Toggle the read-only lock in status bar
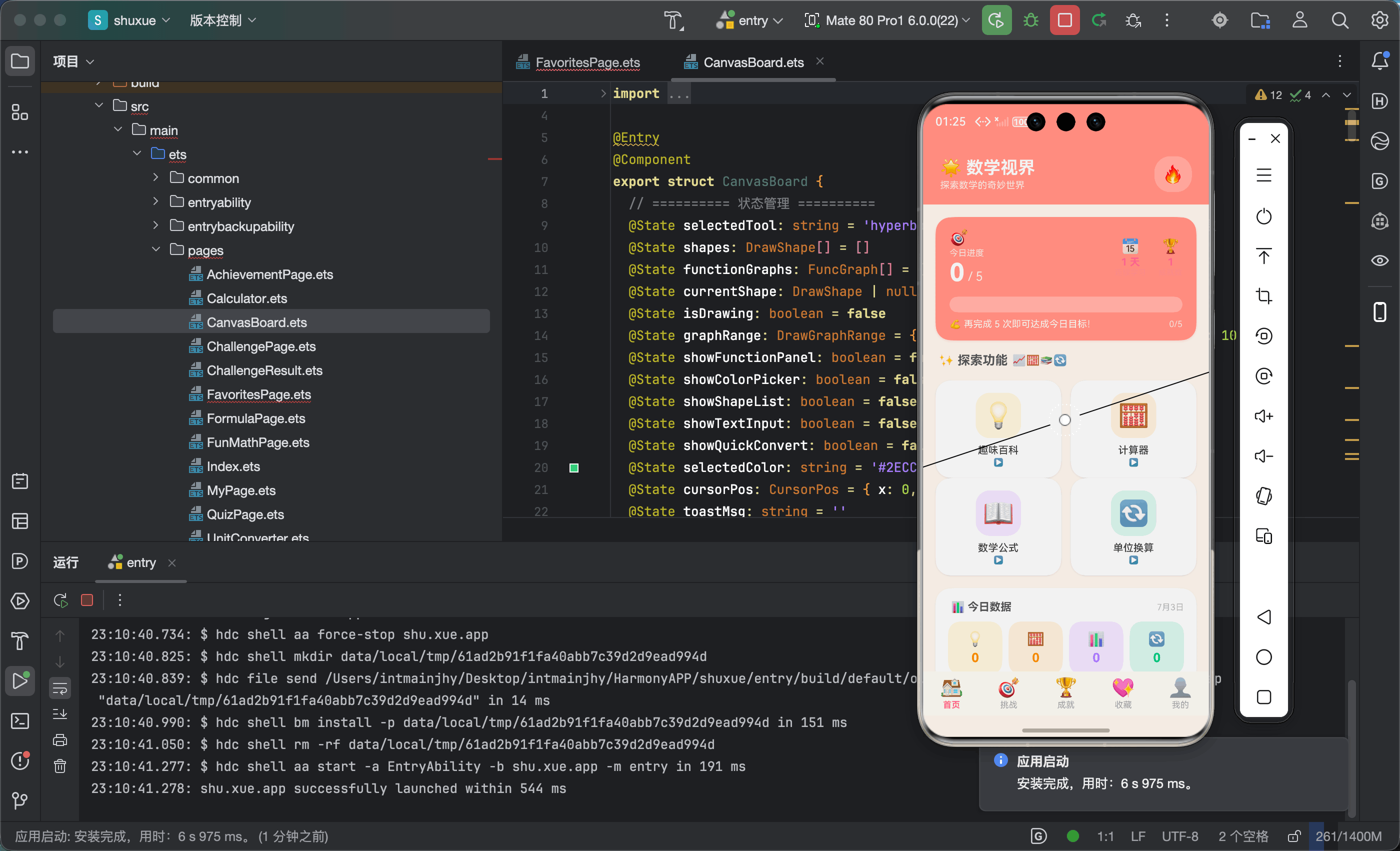The height and width of the screenshot is (851, 1400). pos(1294,836)
